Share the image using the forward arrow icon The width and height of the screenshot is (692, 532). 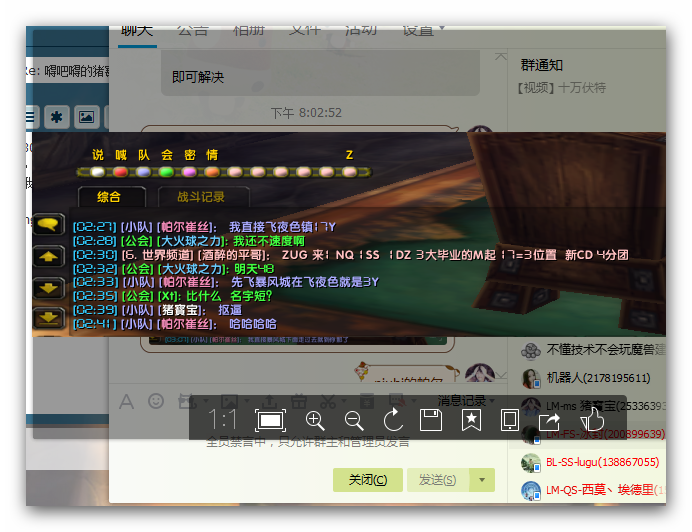tap(549, 420)
